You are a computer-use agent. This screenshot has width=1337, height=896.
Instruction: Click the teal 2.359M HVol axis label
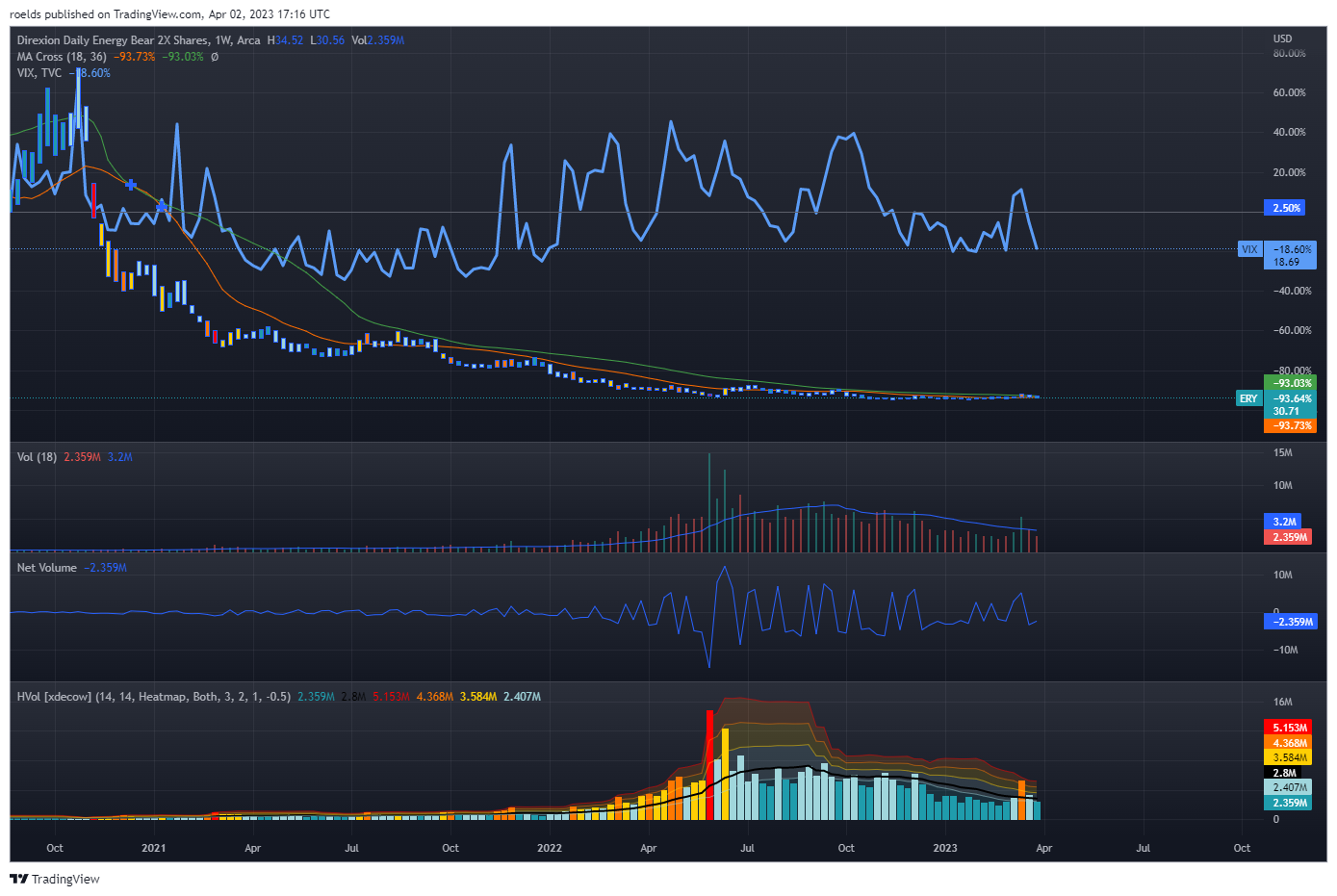(x=1288, y=803)
